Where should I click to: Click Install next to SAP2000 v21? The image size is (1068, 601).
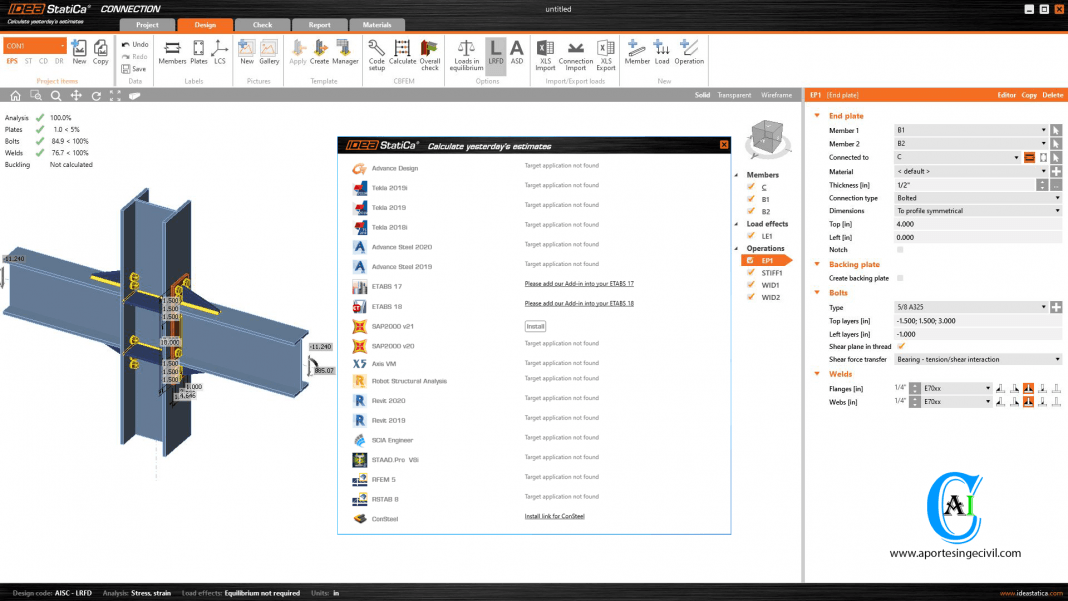[535, 326]
